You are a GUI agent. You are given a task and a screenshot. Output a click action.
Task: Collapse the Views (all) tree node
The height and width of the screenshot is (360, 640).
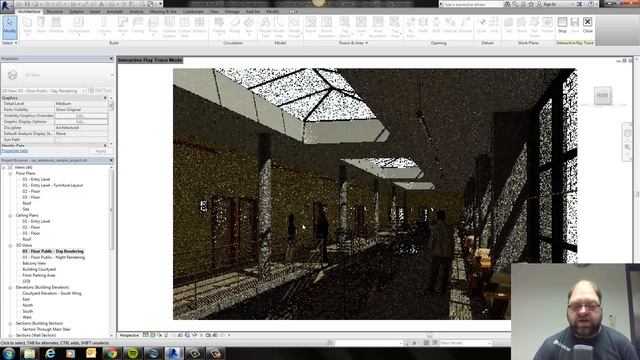click(4, 167)
